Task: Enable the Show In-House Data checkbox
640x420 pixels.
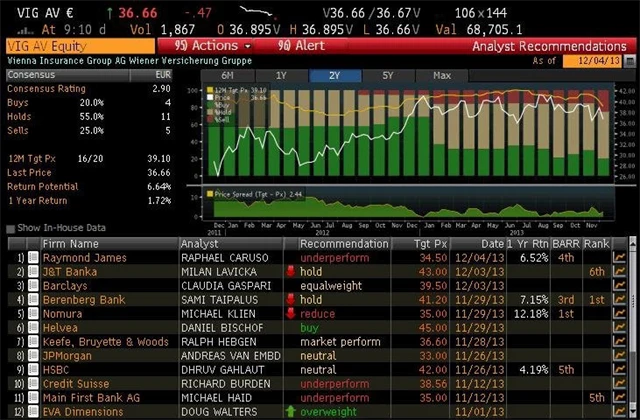Action: coord(11,229)
